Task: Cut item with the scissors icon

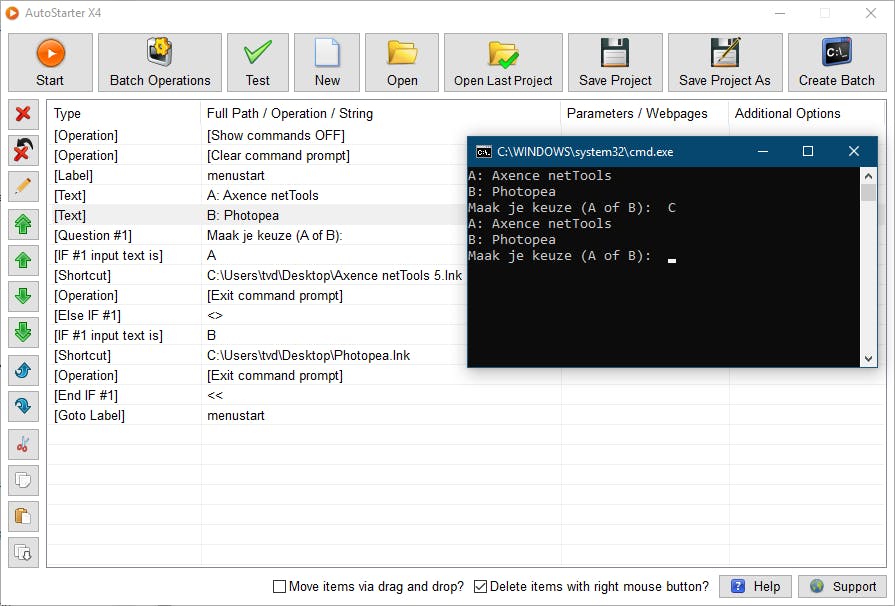Action: pyautogui.click(x=23, y=445)
